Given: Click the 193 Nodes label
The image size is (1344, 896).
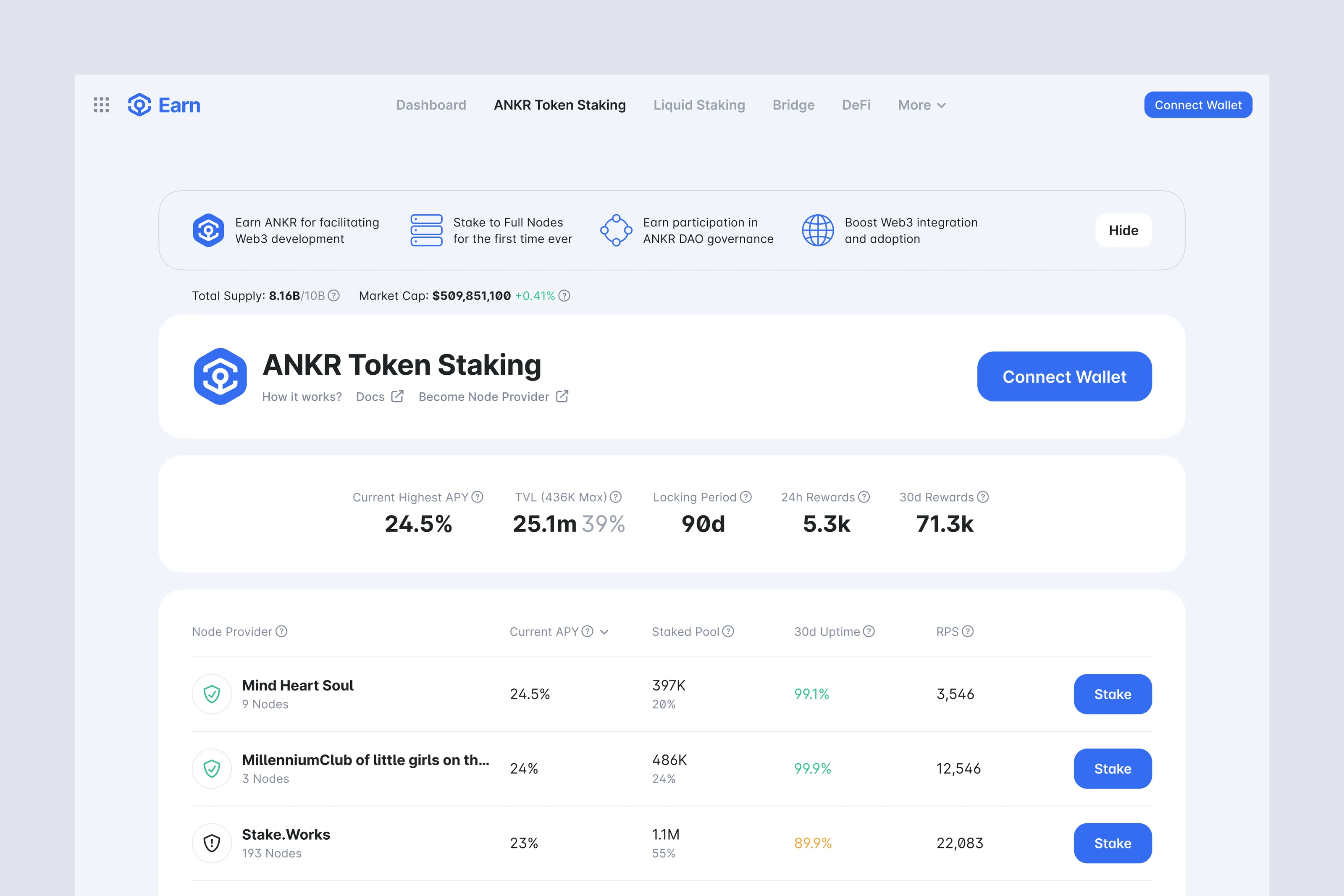Looking at the screenshot, I should click(x=271, y=853).
